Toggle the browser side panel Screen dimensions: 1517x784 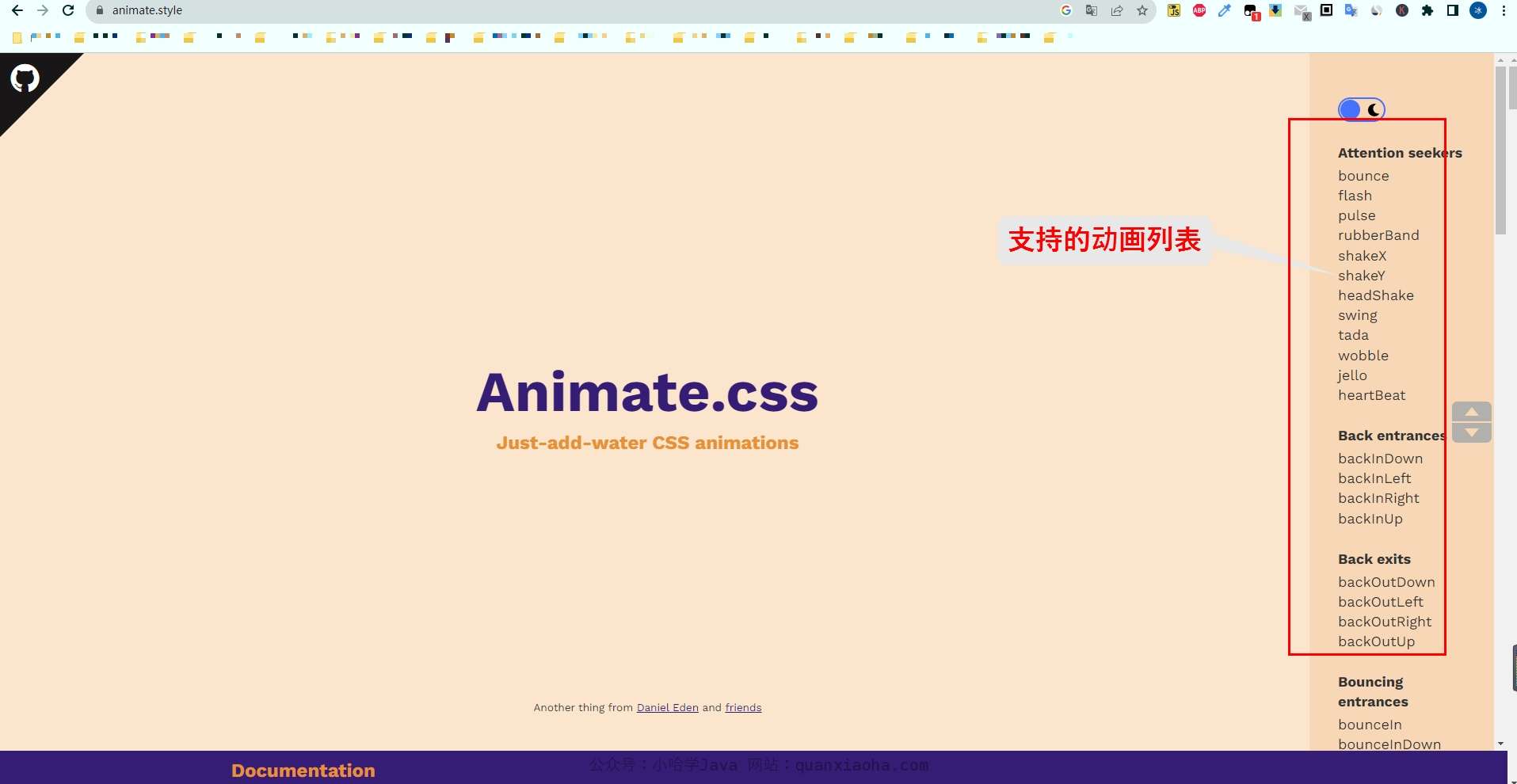point(1453,10)
